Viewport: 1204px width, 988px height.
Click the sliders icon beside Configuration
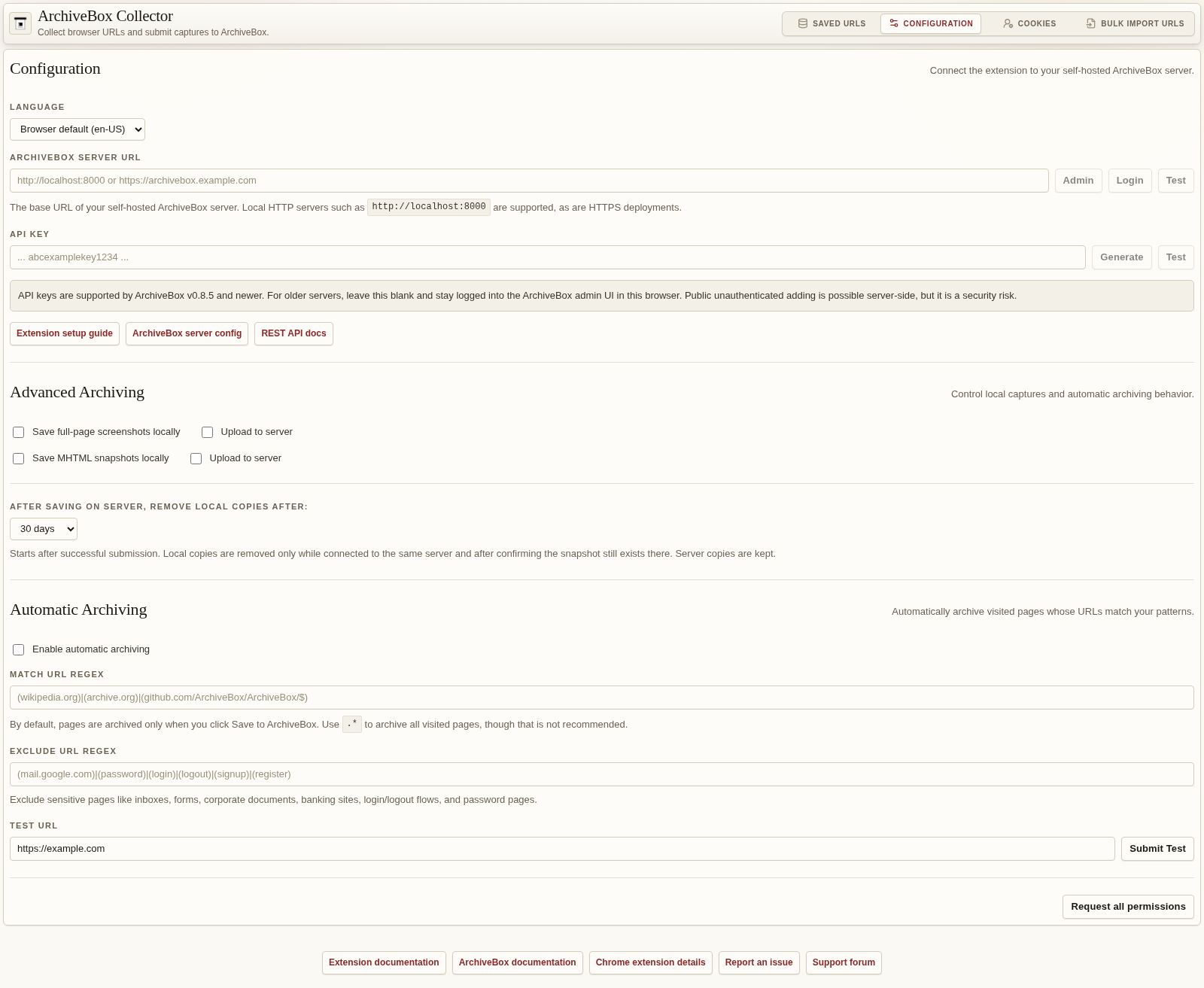pos(894,23)
